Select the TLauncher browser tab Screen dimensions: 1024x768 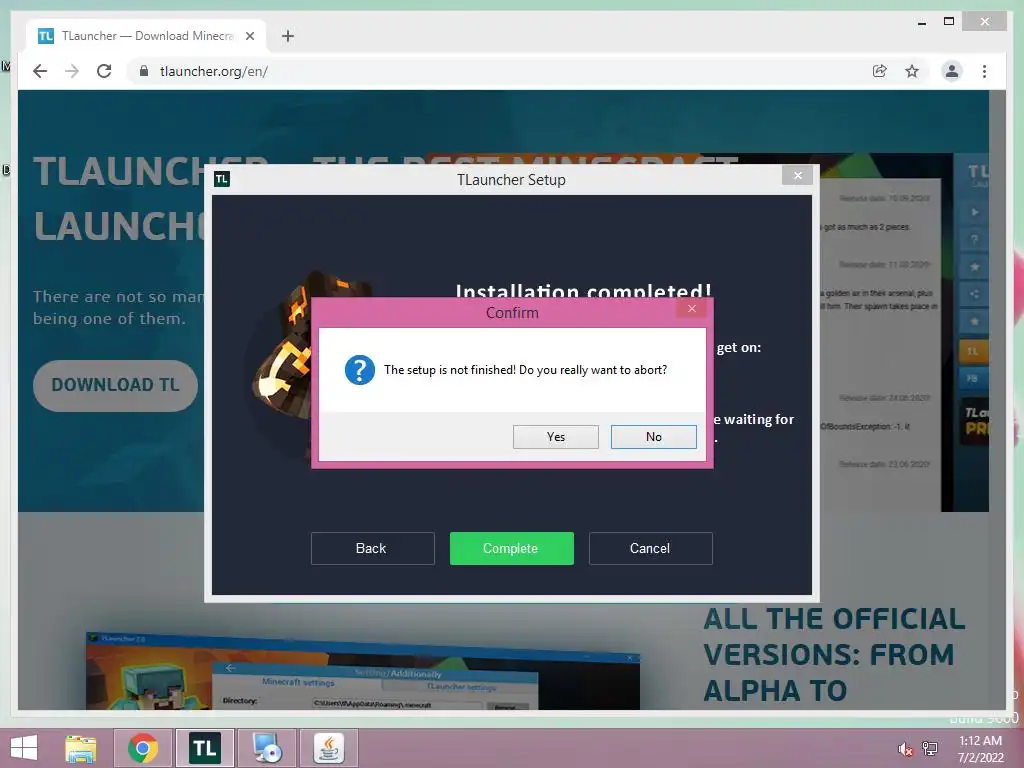point(146,36)
